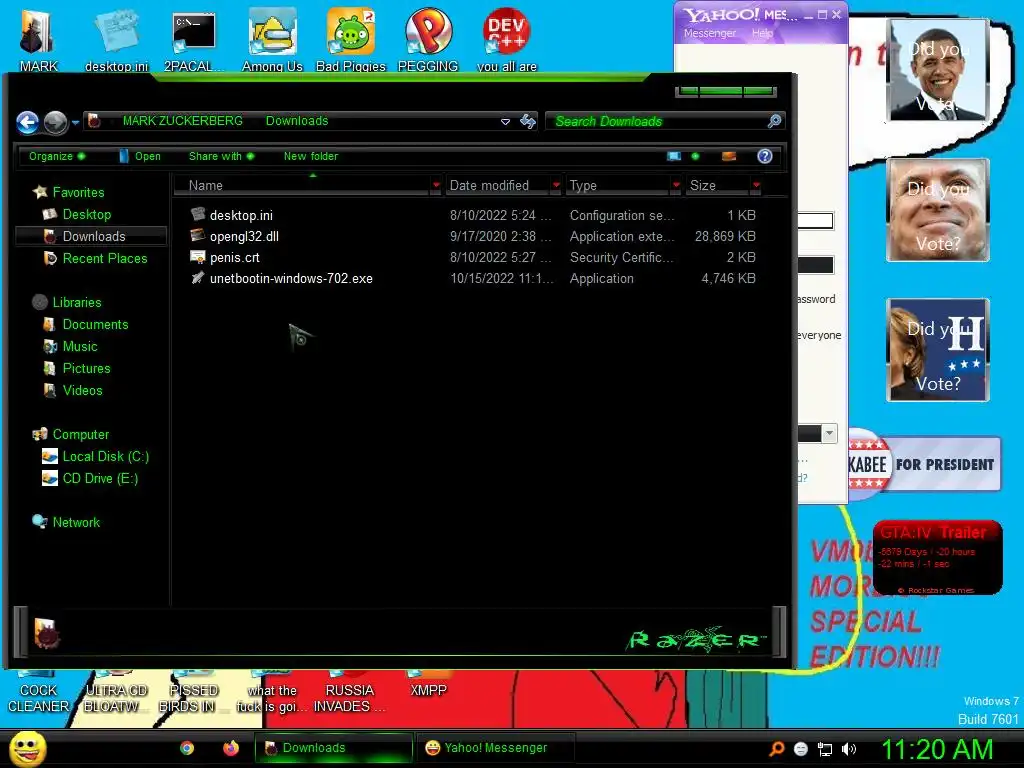Viewport: 1024px width, 768px height.
Task: Refresh the Downloads folder view
Action: click(x=528, y=121)
